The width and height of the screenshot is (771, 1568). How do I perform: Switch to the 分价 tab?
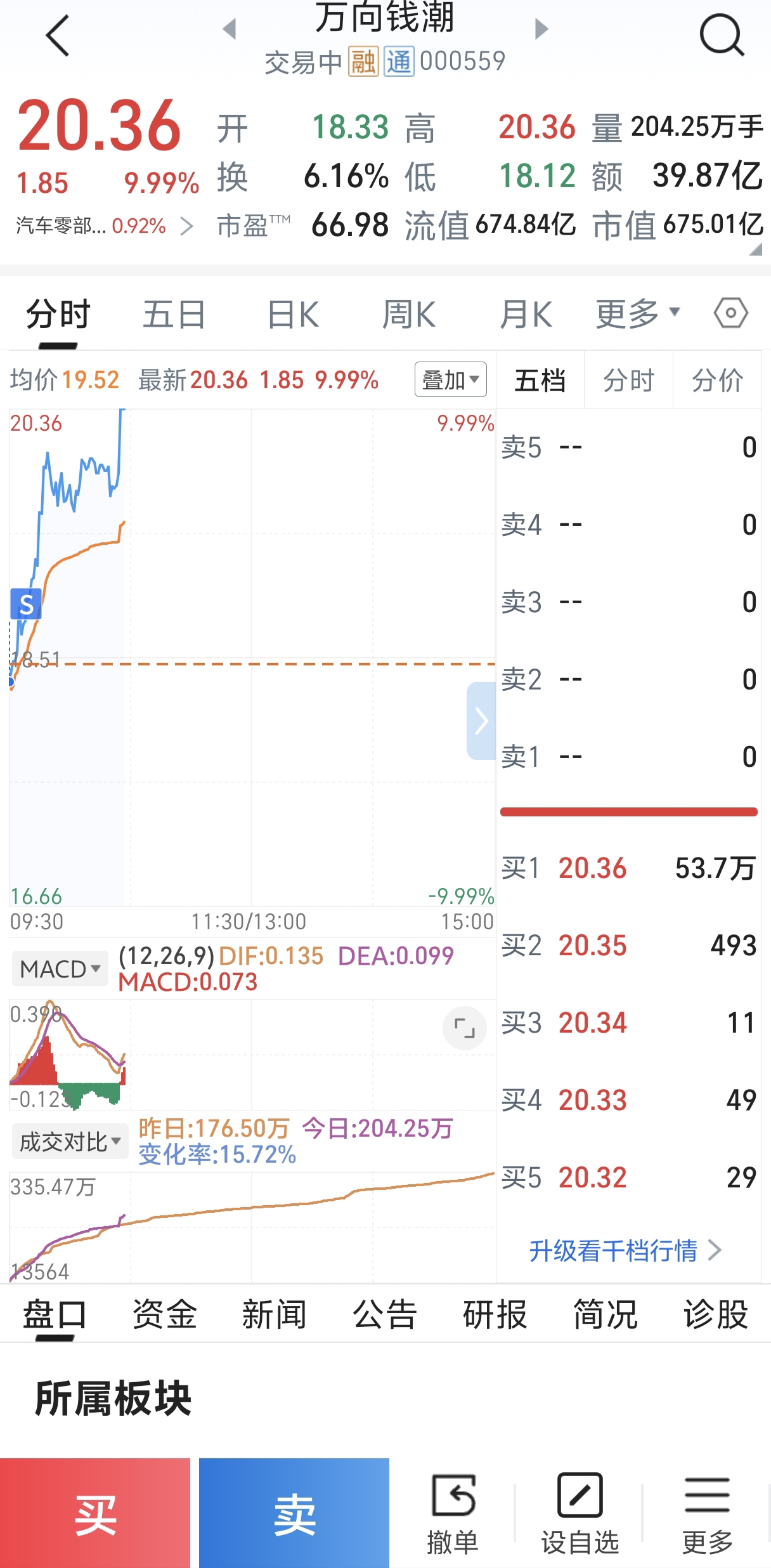717,380
